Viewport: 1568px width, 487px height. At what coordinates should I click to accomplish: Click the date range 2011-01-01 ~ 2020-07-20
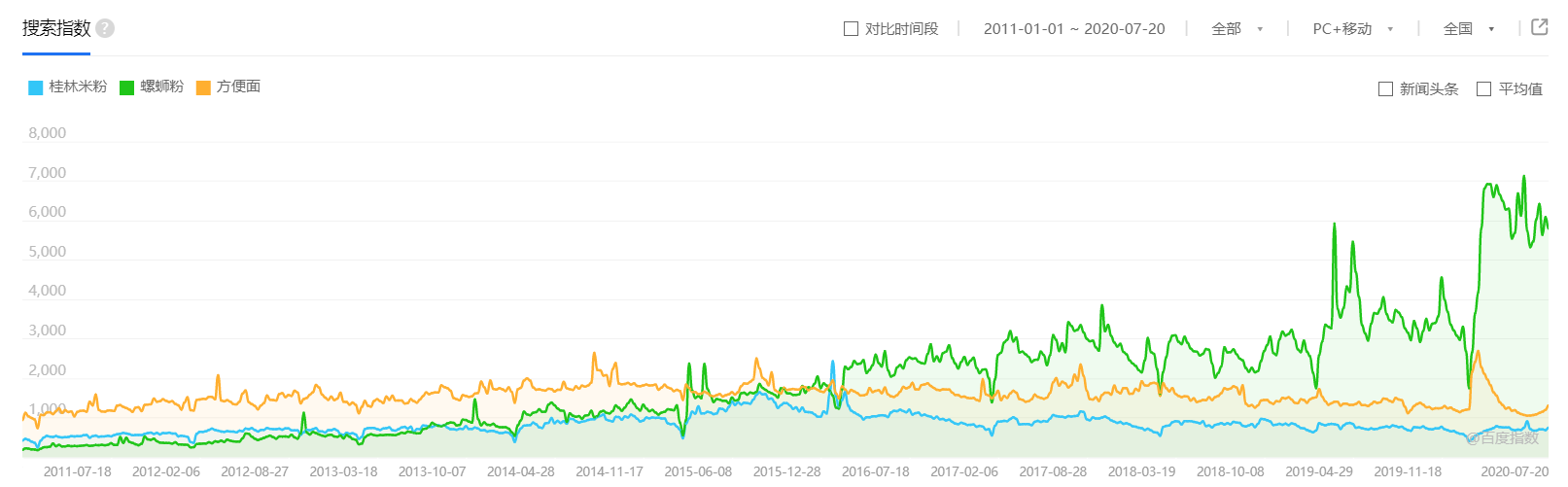[1073, 29]
